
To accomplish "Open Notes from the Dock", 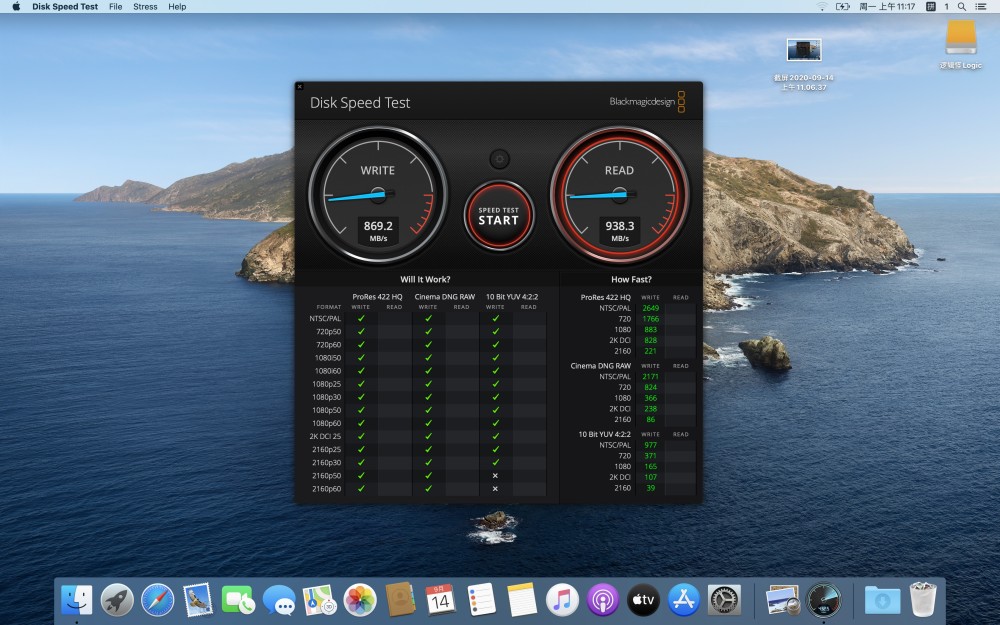I will [522, 600].
